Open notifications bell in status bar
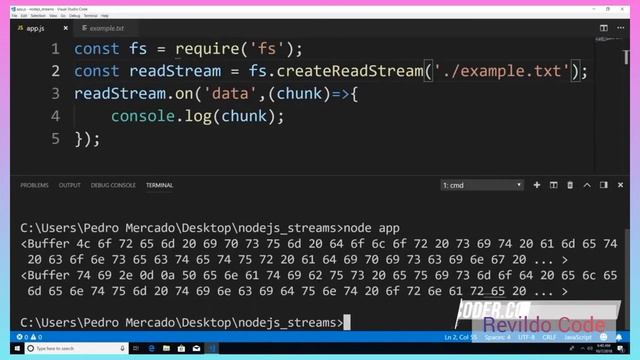Screen dimensions: 640x360 [619, 337]
